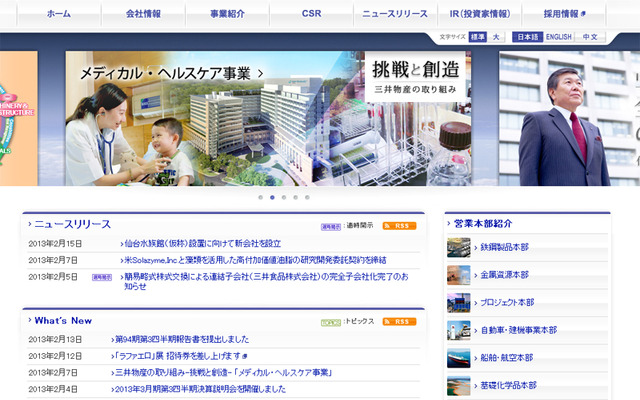The height and width of the screenshot is (400, 640).
Task: Open 第94期第3四半期報告書 submission item
Action: click(x=182, y=339)
